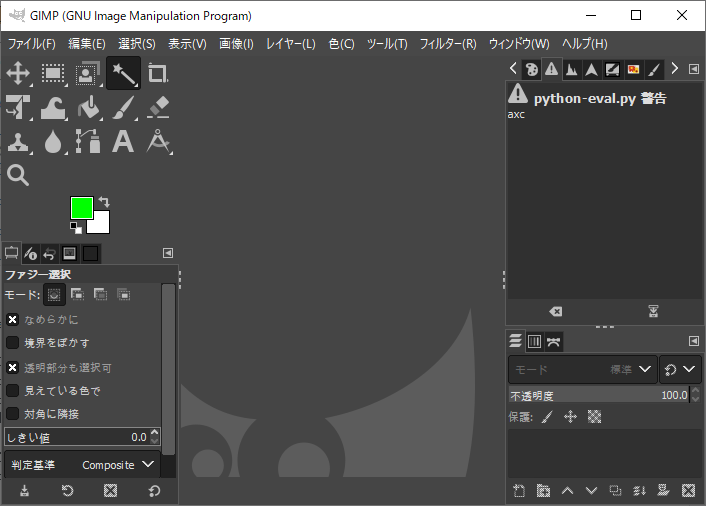Enable 境界をぼかす feather edges checkbox
The width and height of the screenshot is (706, 506).
click(13, 343)
